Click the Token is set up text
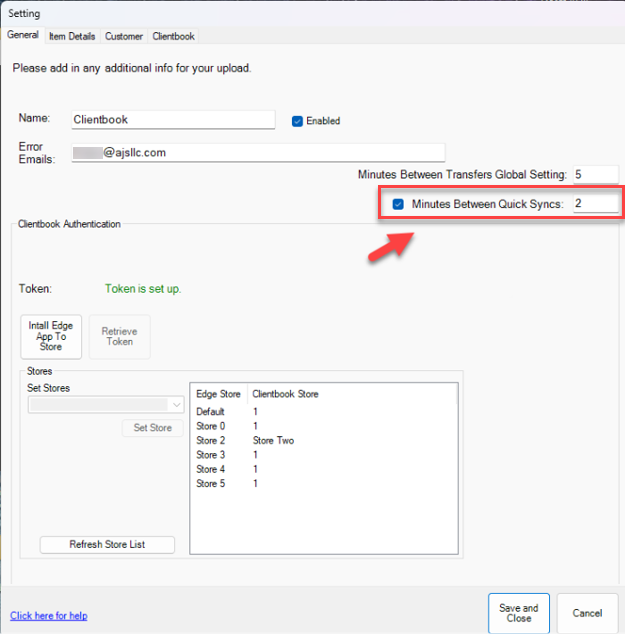Viewport: 625px width, 634px height. pyautogui.click(x=143, y=289)
